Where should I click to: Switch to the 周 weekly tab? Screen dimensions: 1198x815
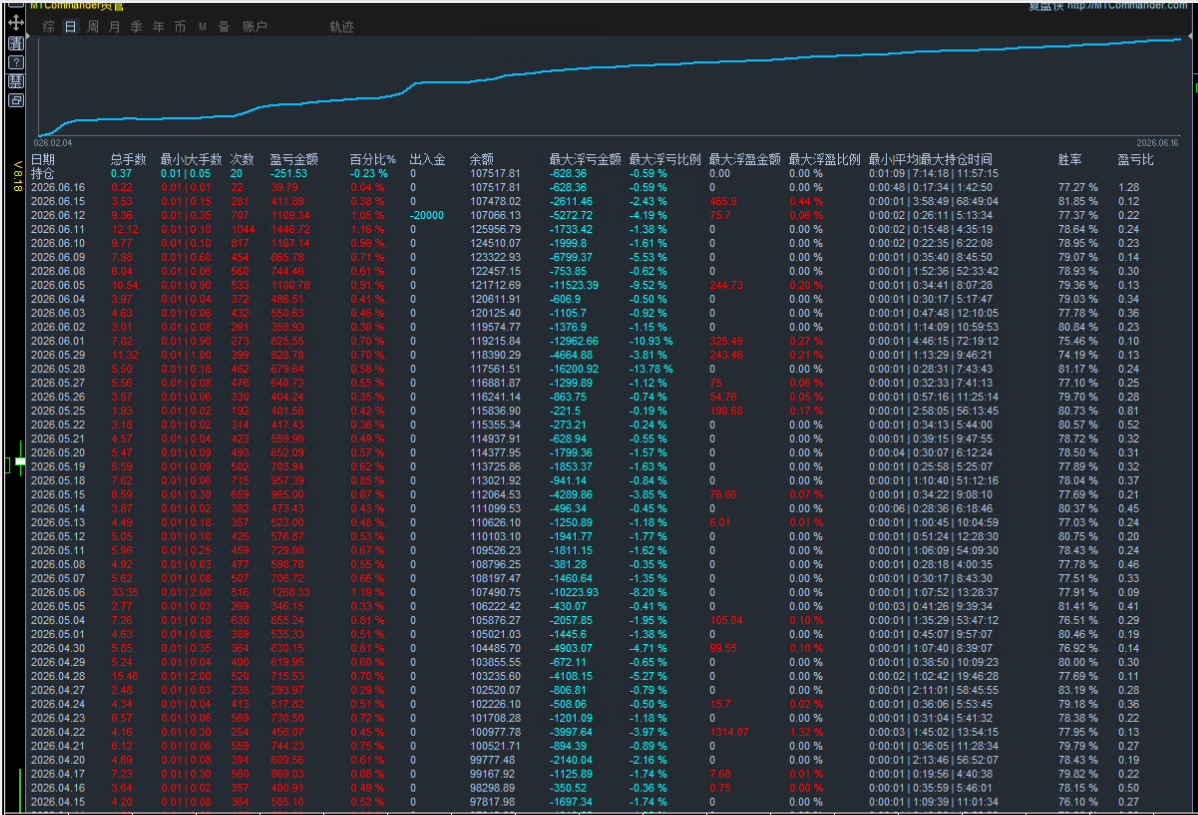point(92,27)
